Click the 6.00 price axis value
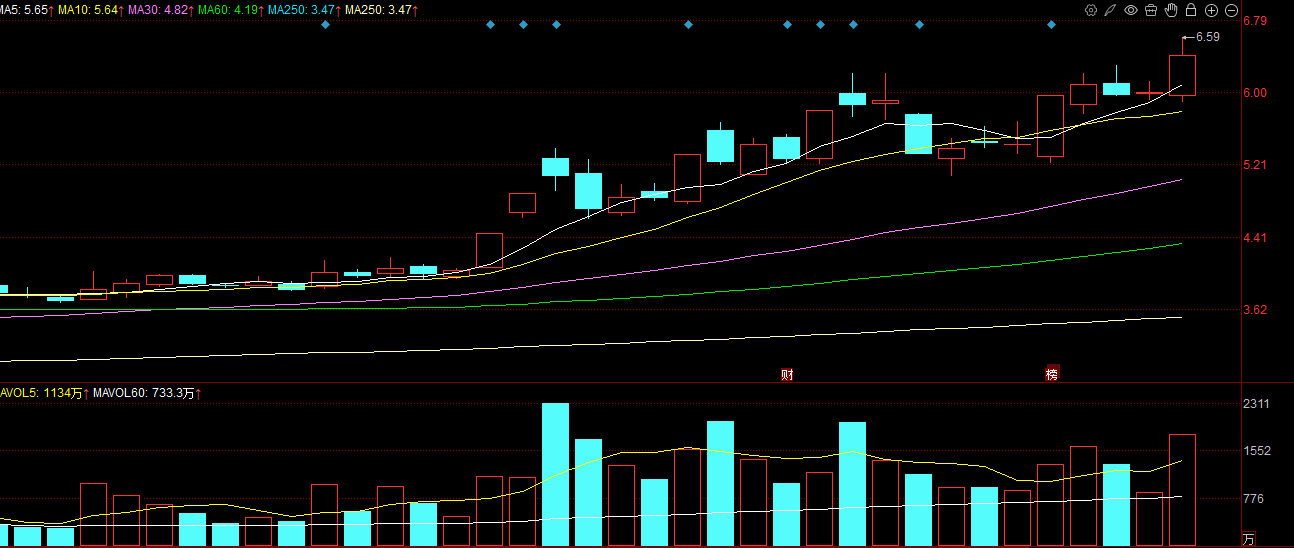This screenshot has height=548, width=1294. tap(1255, 93)
